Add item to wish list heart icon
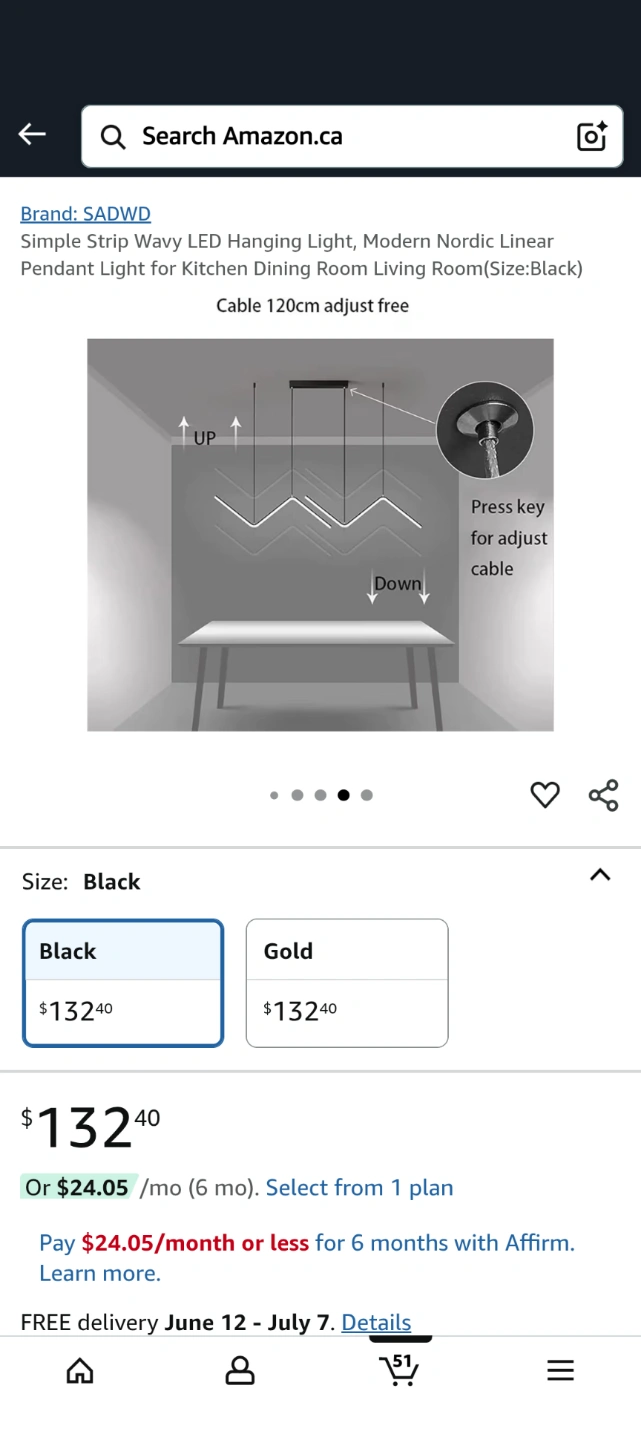This screenshot has height=1440, width=641. point(545,795)
